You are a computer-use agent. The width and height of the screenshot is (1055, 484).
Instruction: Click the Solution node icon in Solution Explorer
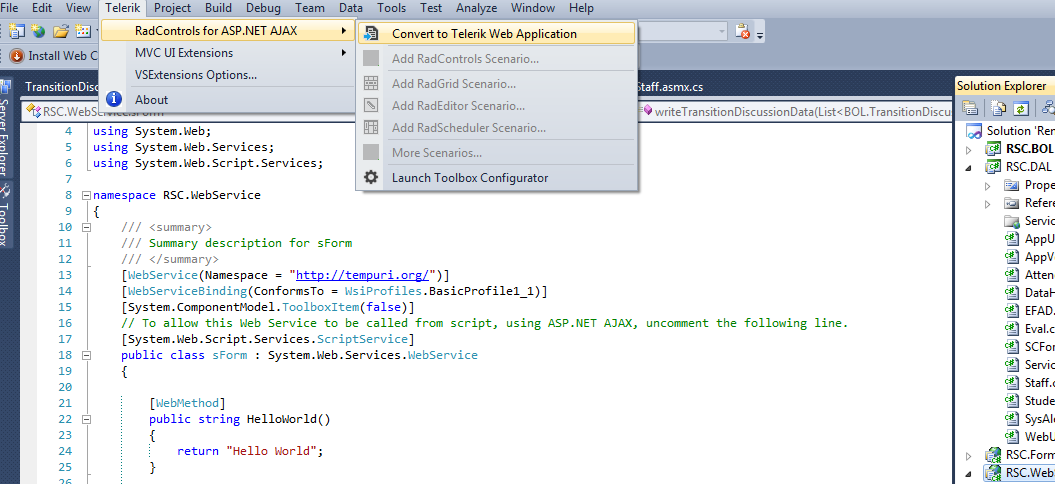tap(974, 131)
